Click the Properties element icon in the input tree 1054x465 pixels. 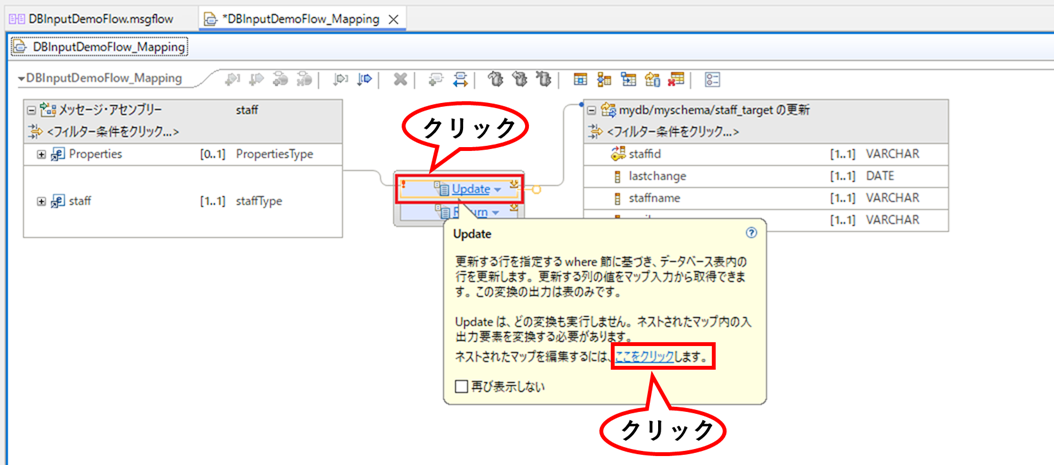coord(58,154)
